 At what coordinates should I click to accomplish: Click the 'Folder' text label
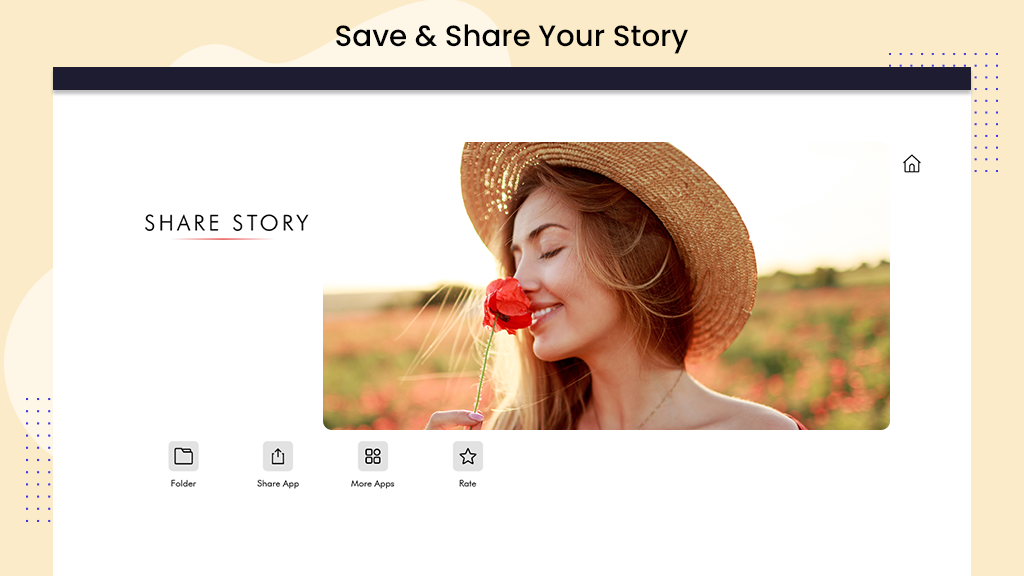tap(184, 483)
